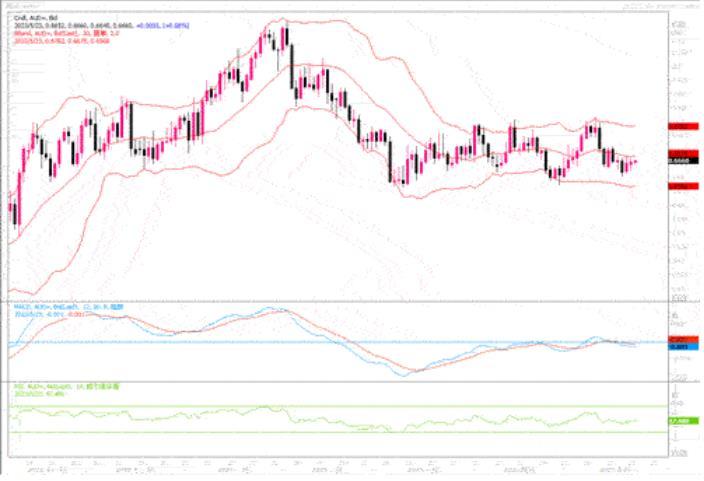Viewport: 704px width, 481px height.
Task: Click the tall black candle after the chart peak
Action: (292, 66)
